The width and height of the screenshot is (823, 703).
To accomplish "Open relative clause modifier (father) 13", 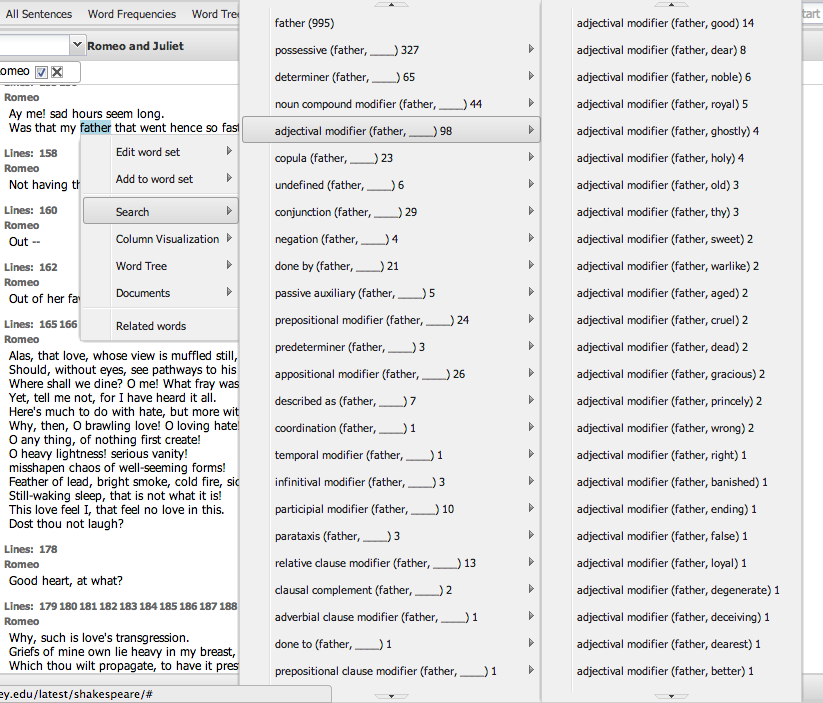I will (x=391, y=563).
